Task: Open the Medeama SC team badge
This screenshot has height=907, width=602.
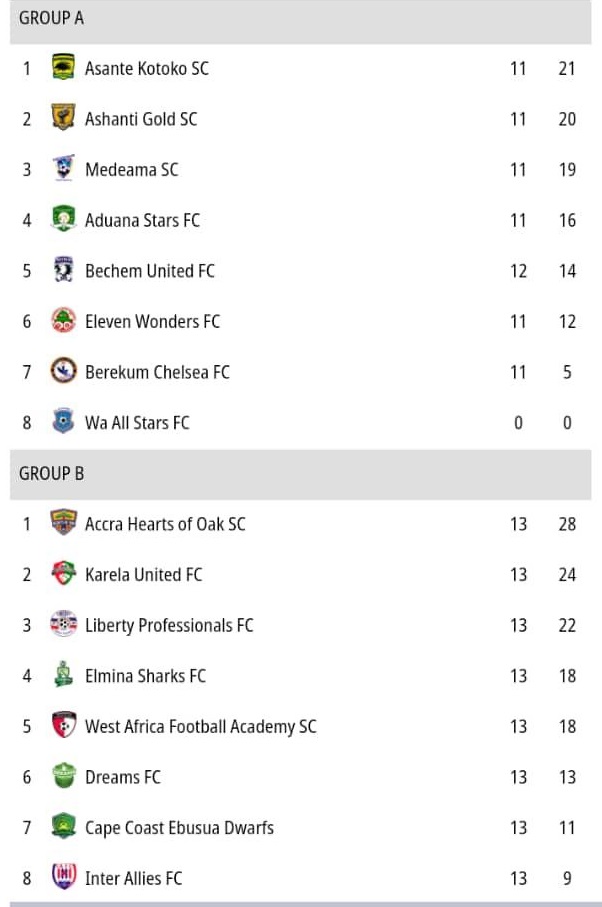Action: pos(64,168)
